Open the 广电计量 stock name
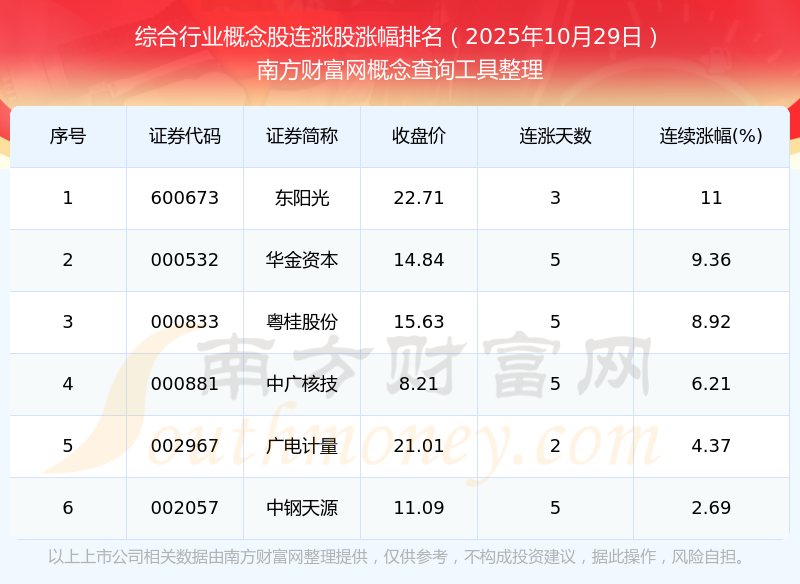Viewport: 800px width, 584px height. [x=302, y=446]
